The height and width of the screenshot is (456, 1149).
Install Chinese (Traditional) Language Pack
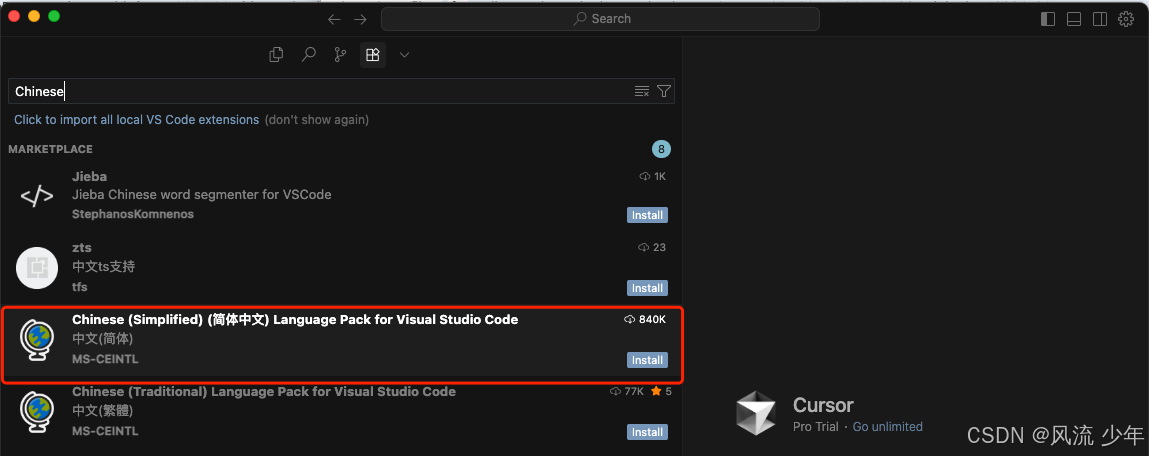tap(647, 432)
